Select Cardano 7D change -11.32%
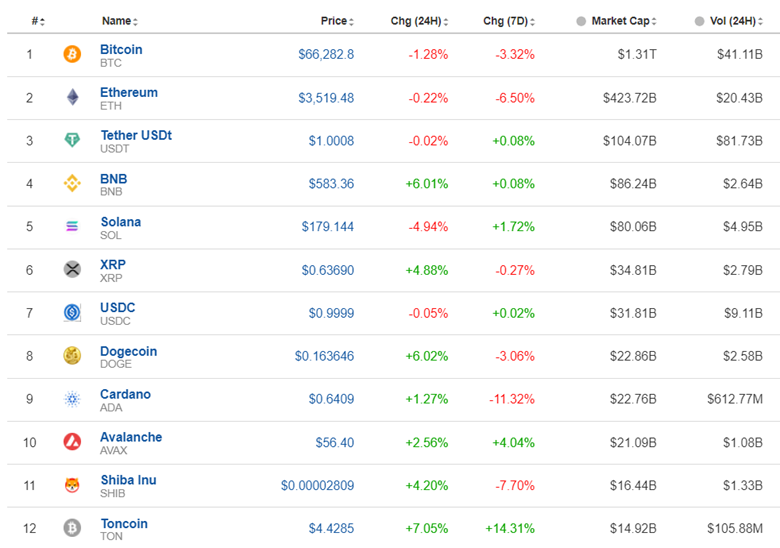780x548 pixels. point(512,399)
